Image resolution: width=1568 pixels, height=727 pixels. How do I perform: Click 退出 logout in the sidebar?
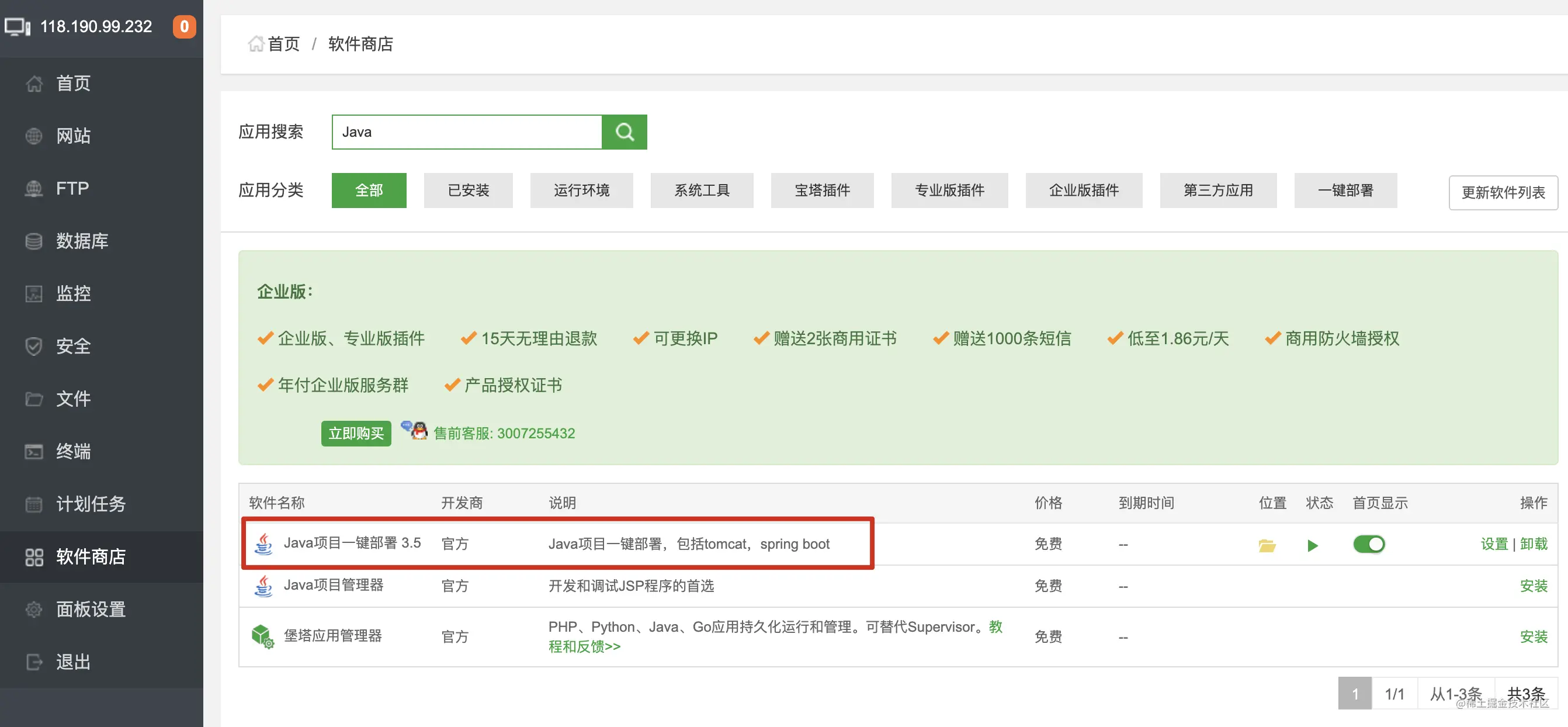pos(73,661)
